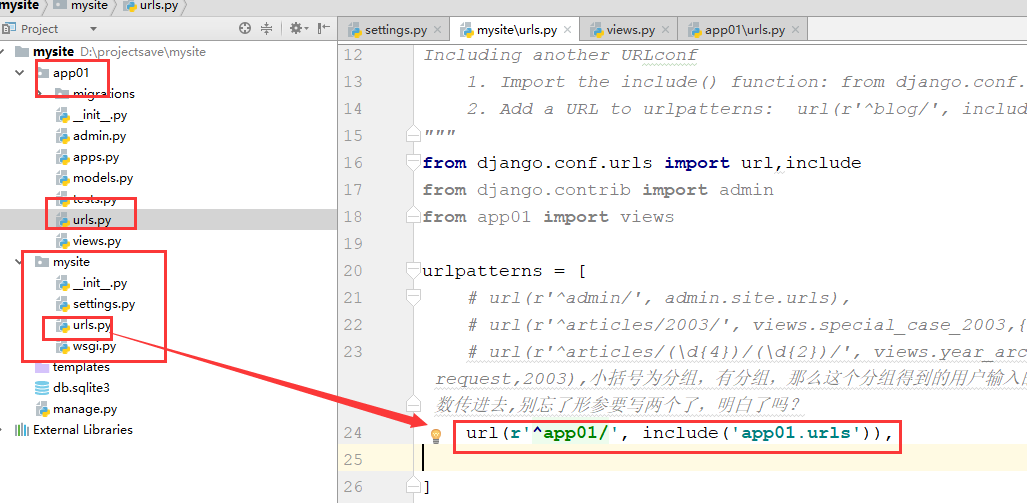Click the Scroll from Source target icon

click(x=245, y=28)
